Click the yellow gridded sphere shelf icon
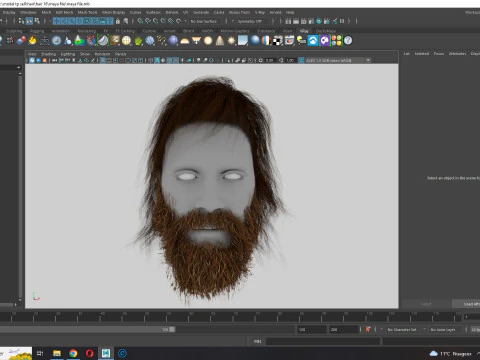This screenshot has height=360, width=480. click(126, 41)
